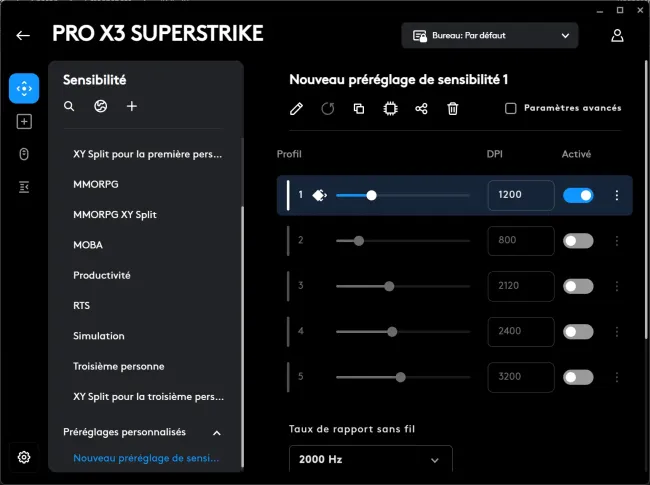Open the assignments plus-box sidebar icon
Viewport: 650px width, 485px height.
point(24,121)
